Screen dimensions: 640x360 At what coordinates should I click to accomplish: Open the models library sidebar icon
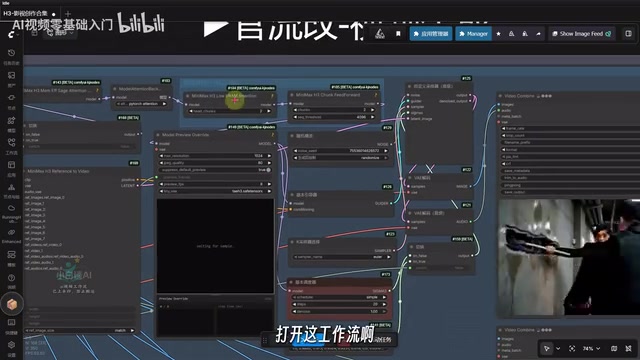[x=11, y=120]
